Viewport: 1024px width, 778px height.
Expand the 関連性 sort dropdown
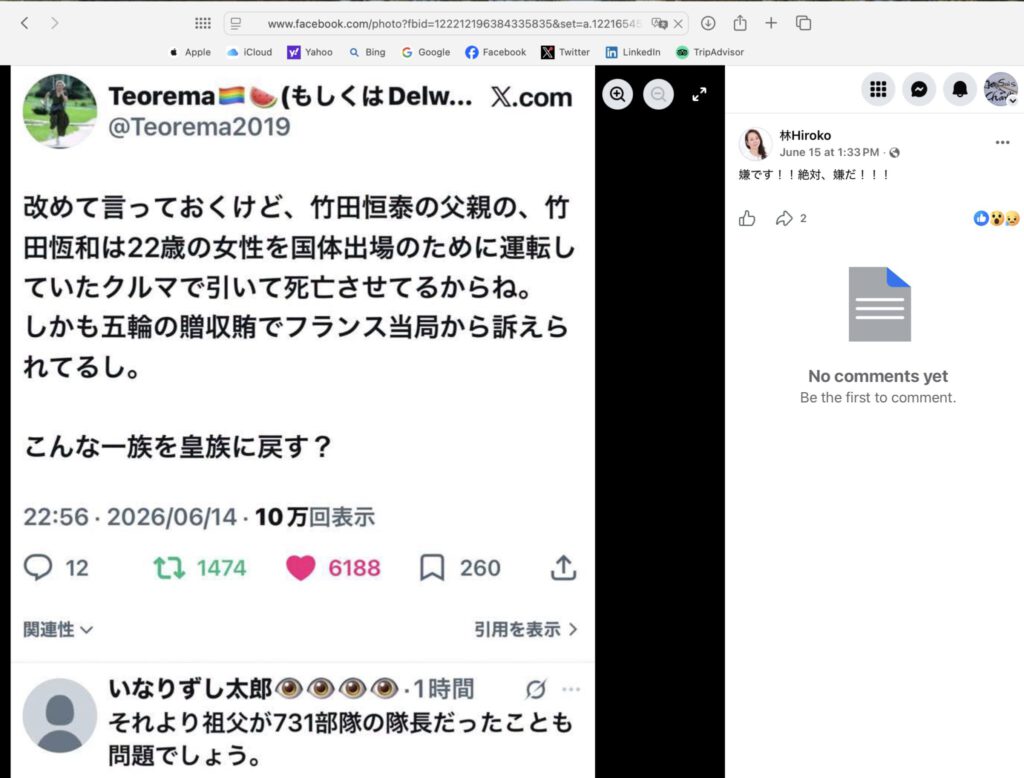point(58,630)
